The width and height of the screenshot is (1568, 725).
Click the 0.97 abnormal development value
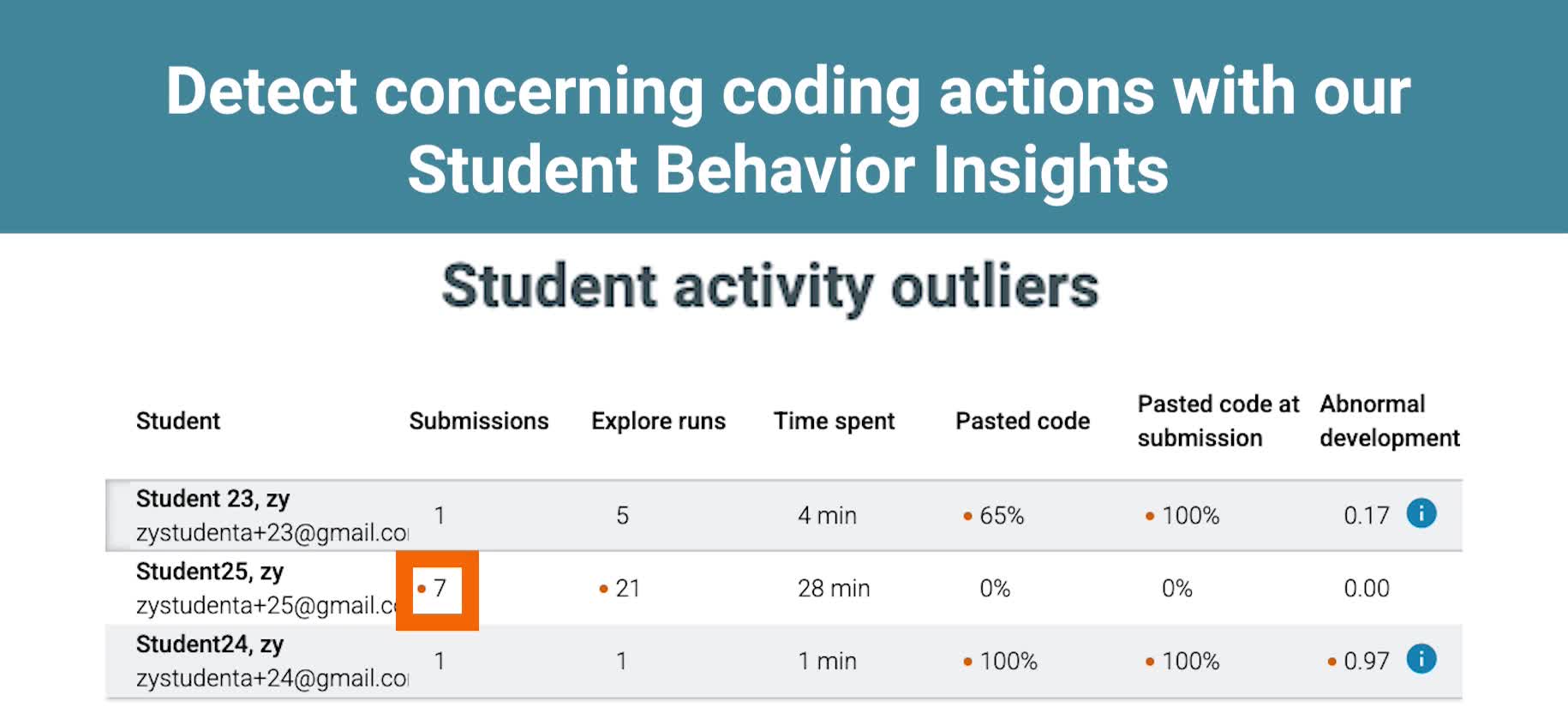coord(1358,662)
